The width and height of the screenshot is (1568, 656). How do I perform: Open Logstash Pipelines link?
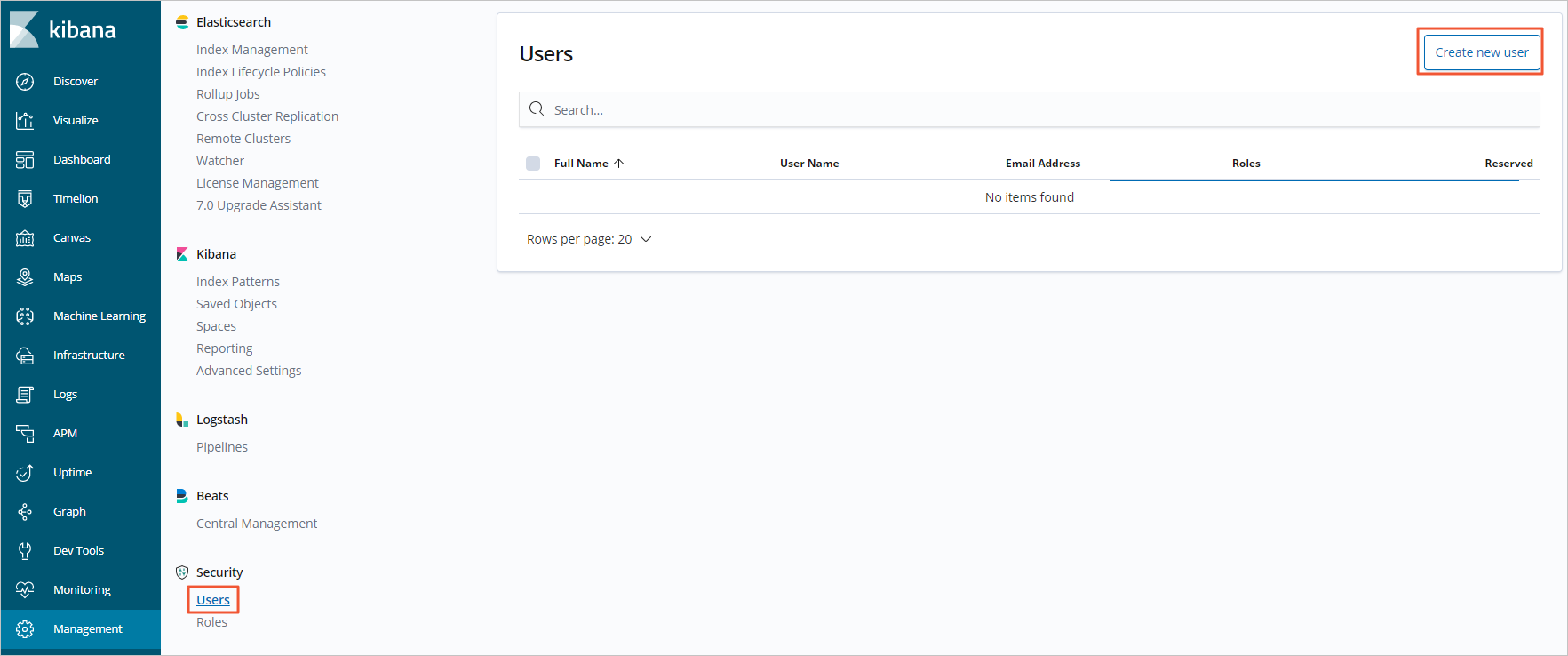click(x=222, y=447)
